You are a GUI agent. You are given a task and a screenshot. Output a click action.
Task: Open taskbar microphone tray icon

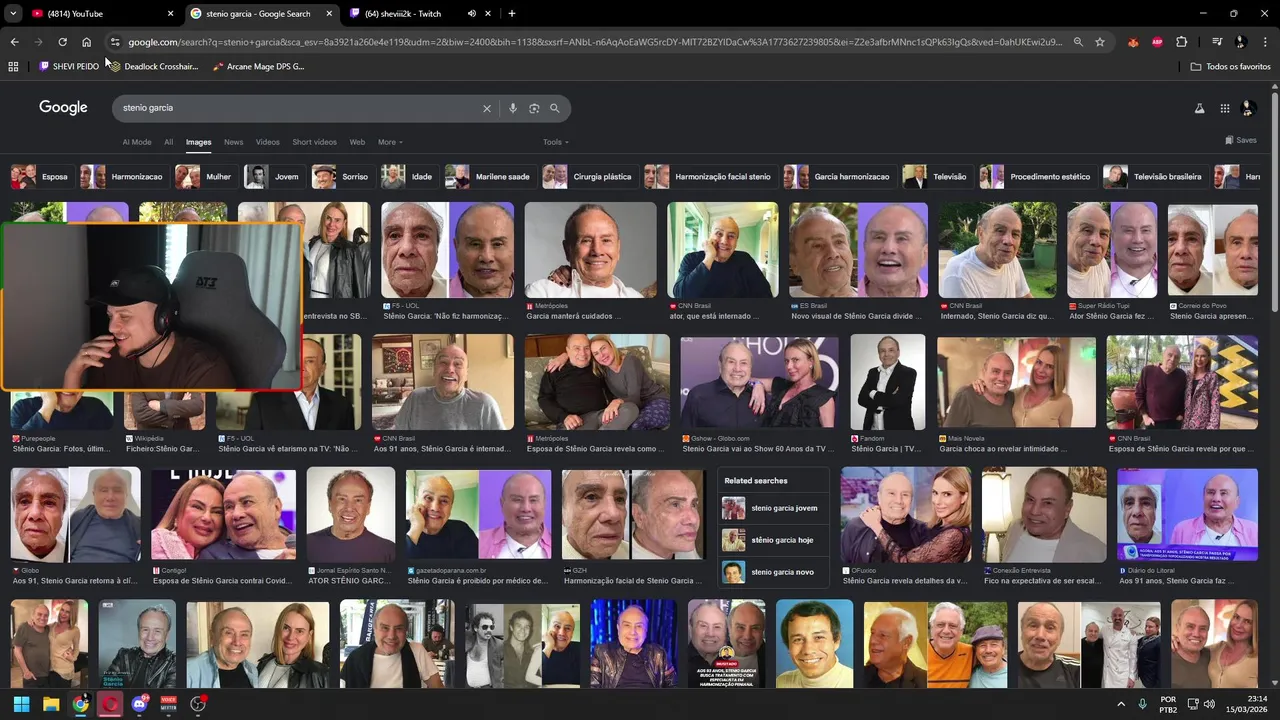click(x=1143, y=704)
